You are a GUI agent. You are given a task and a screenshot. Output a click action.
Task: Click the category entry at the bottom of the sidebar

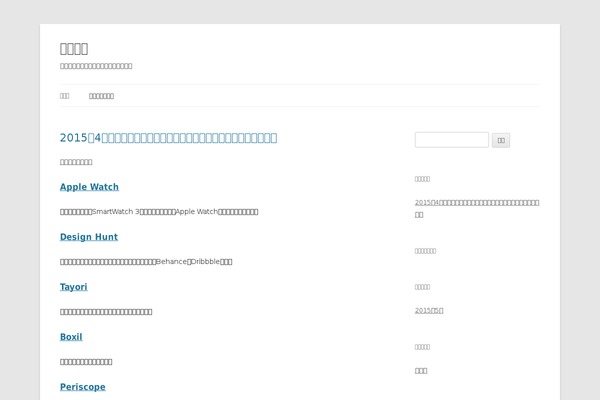(x=421, y=371)
